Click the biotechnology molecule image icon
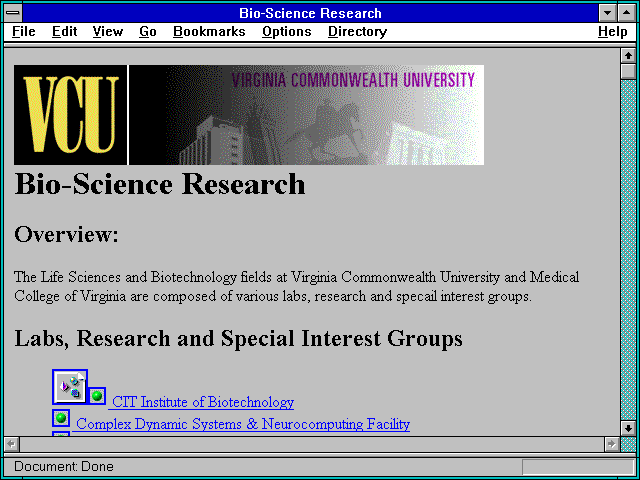The height and width of the screenshot is (480, 640). pos(70,387)
